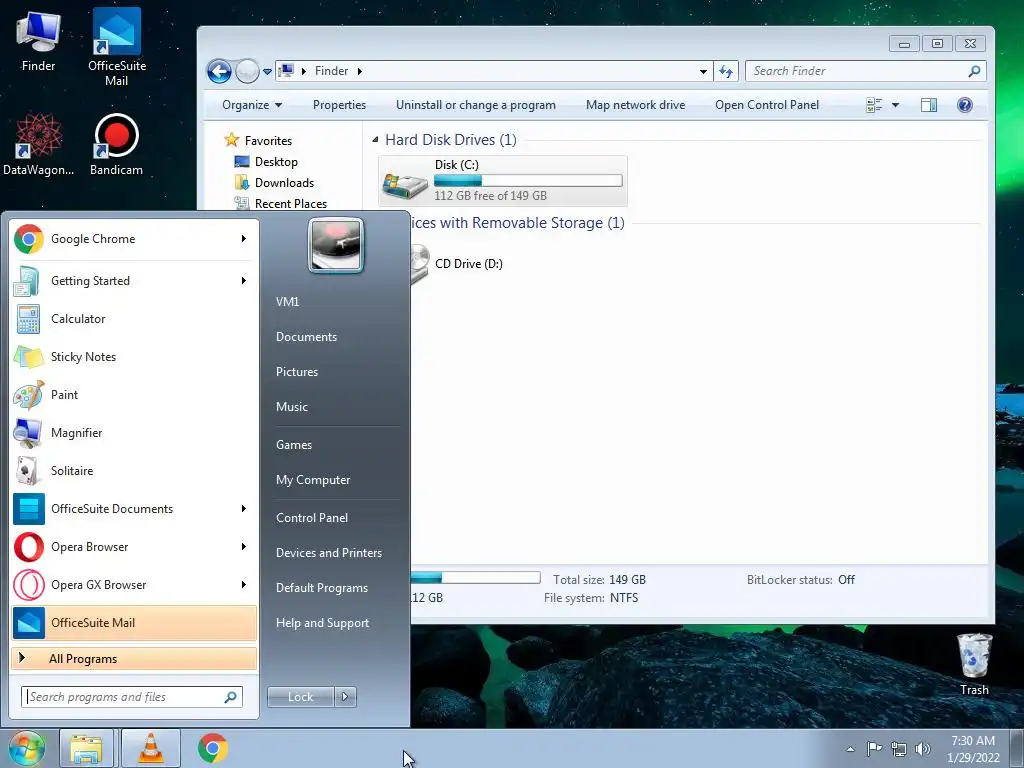Open the Help icon in Finder toolbar
The width and height of the screenshot is (1024, 768).
pos(965,105)
